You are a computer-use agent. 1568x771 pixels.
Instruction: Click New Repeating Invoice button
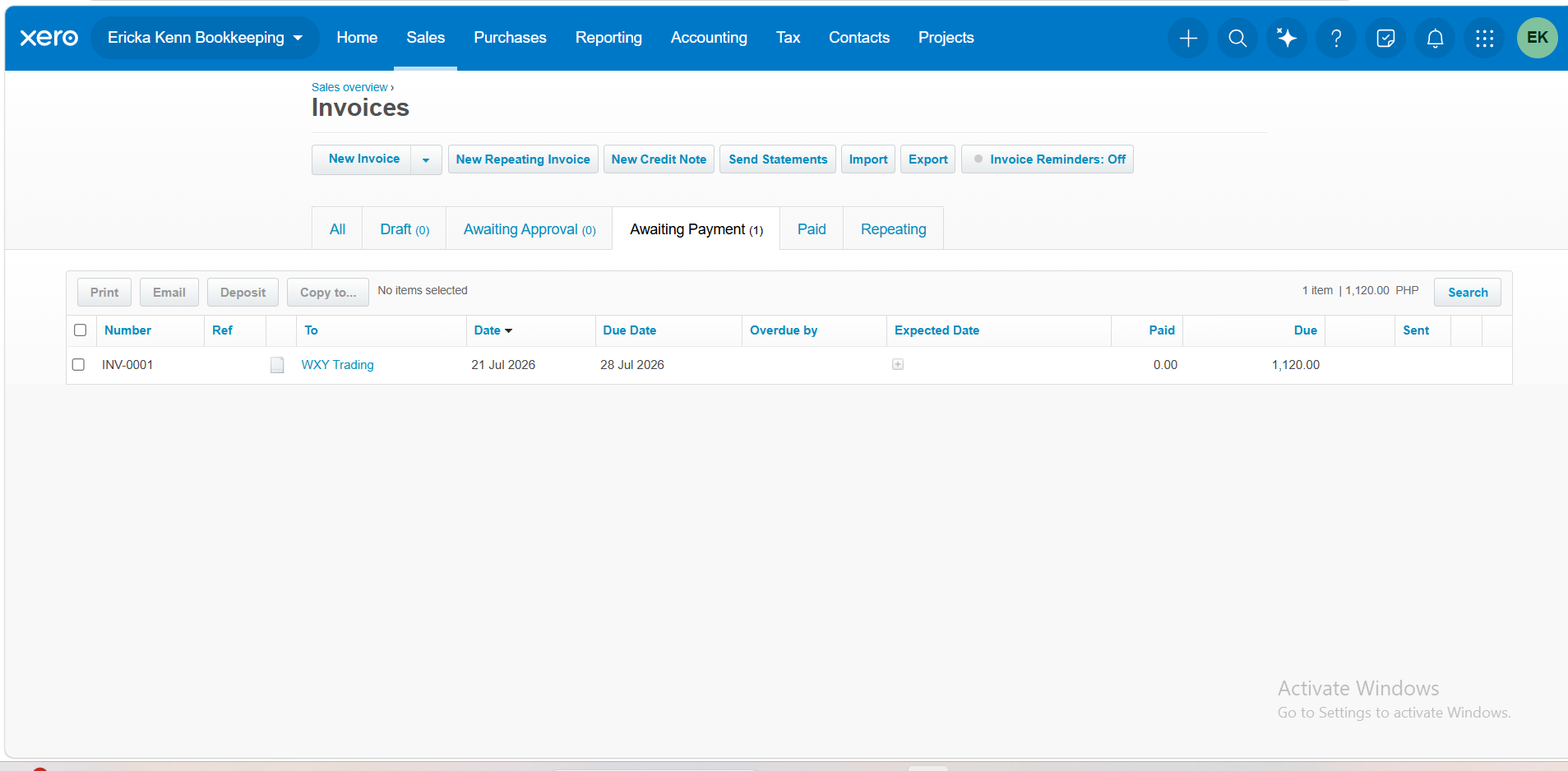point(523,159)
